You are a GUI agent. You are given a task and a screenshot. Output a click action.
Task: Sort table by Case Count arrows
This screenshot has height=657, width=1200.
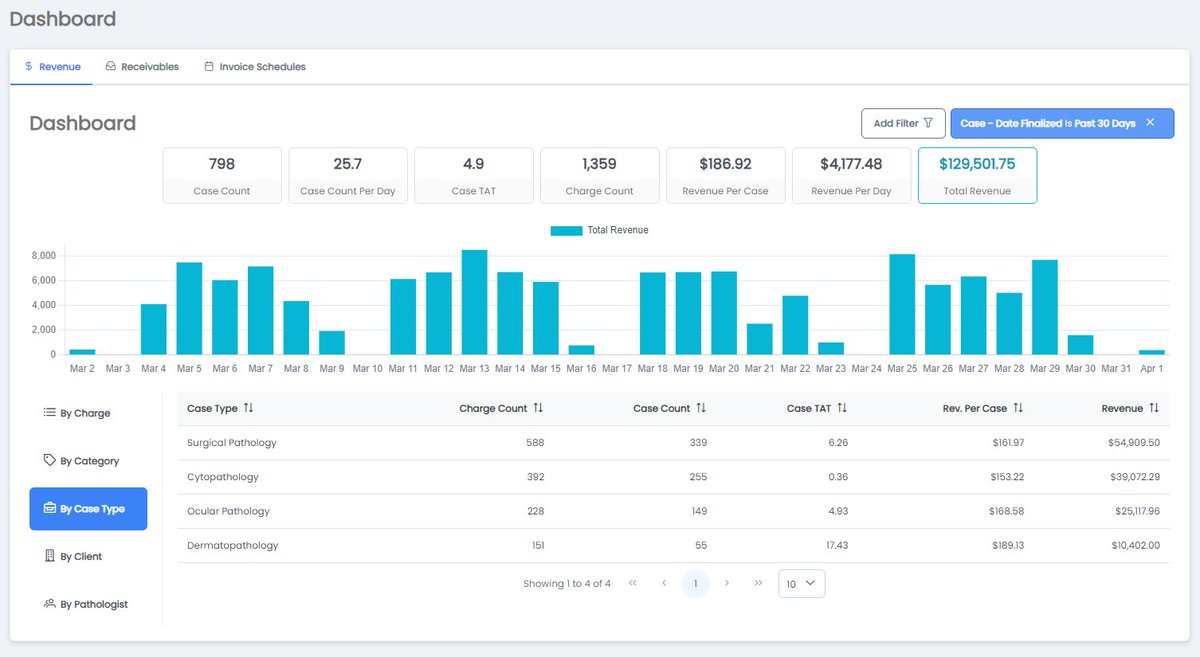tap(701, 408)
